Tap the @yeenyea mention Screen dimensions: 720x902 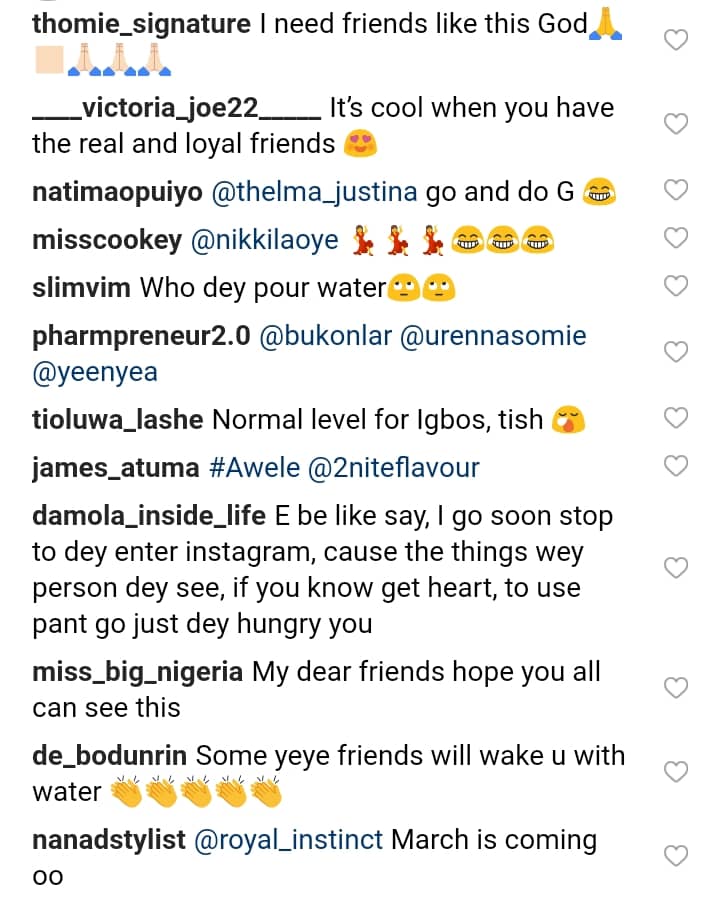pyautogui.click(x=95, y=373)
